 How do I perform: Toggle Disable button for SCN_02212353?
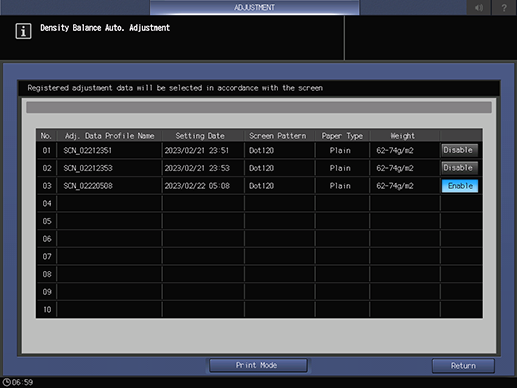[460, 168]
